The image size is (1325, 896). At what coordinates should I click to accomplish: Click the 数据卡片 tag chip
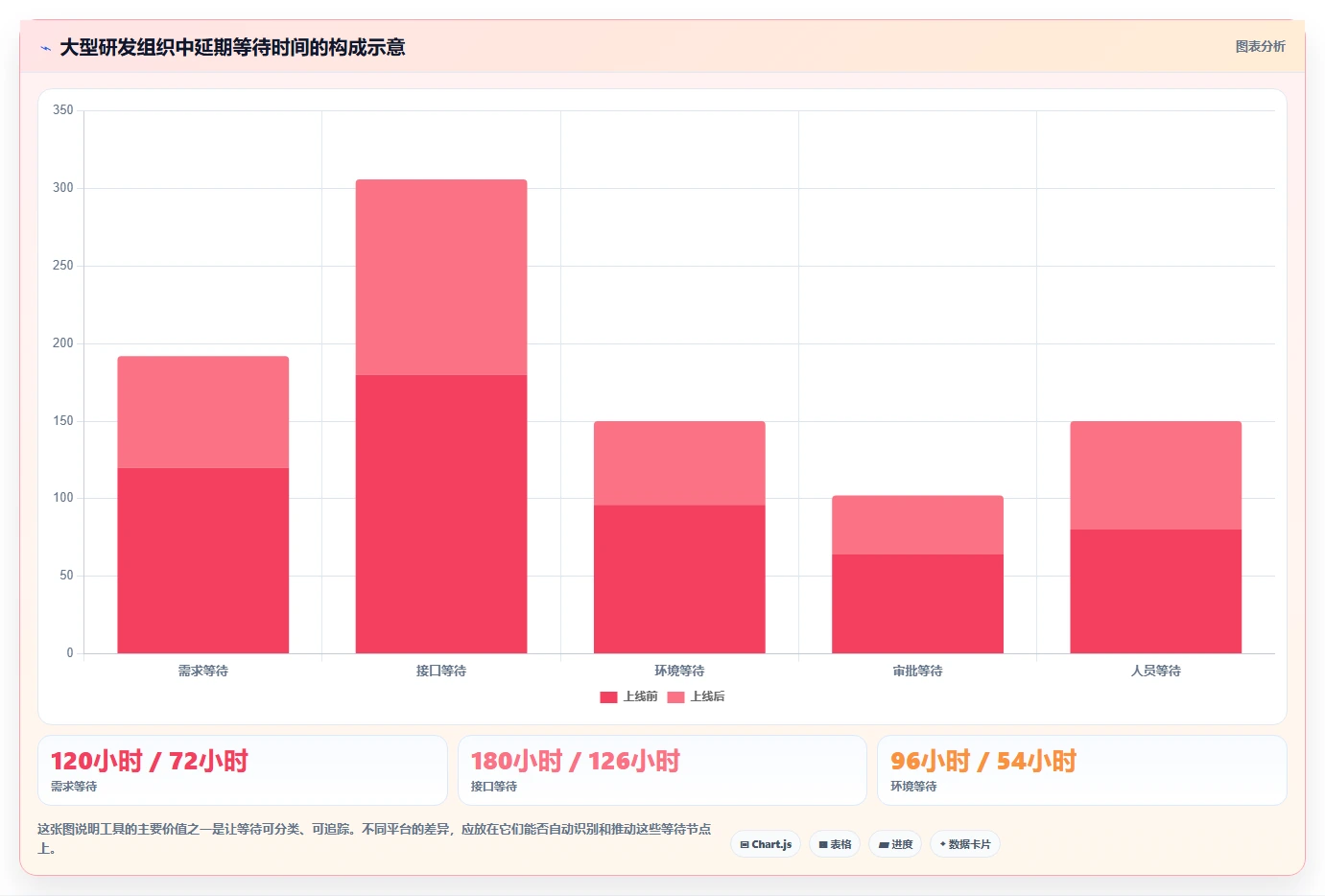tap(965, 844)
